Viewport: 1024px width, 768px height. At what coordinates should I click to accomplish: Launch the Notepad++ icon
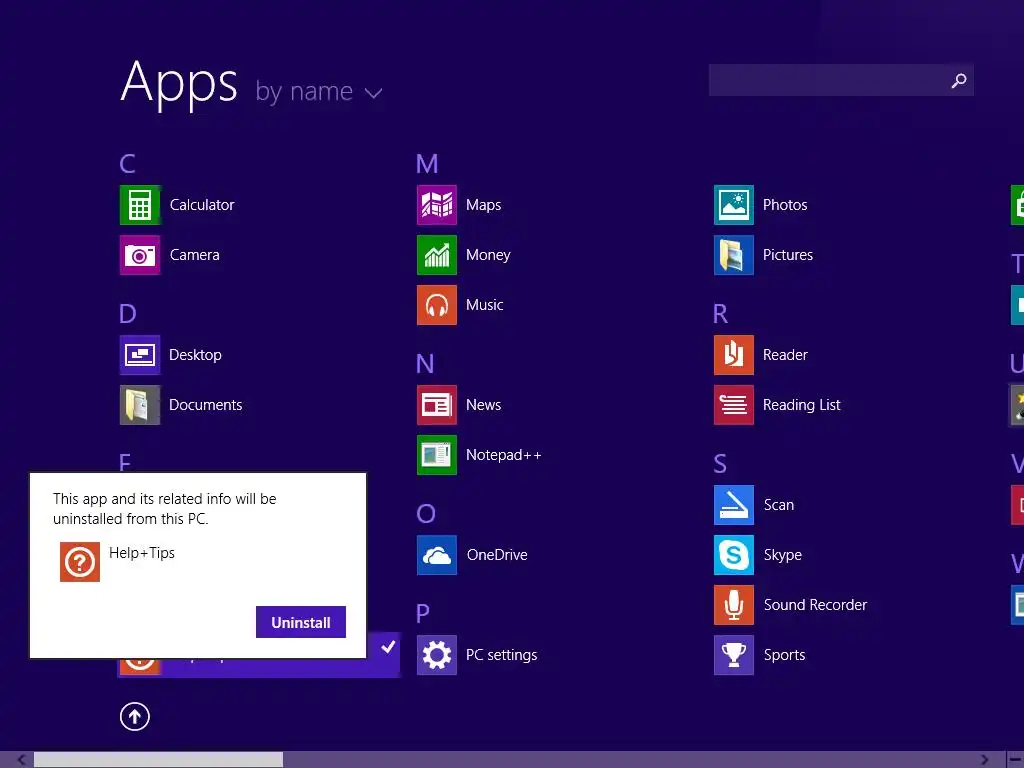437,455
